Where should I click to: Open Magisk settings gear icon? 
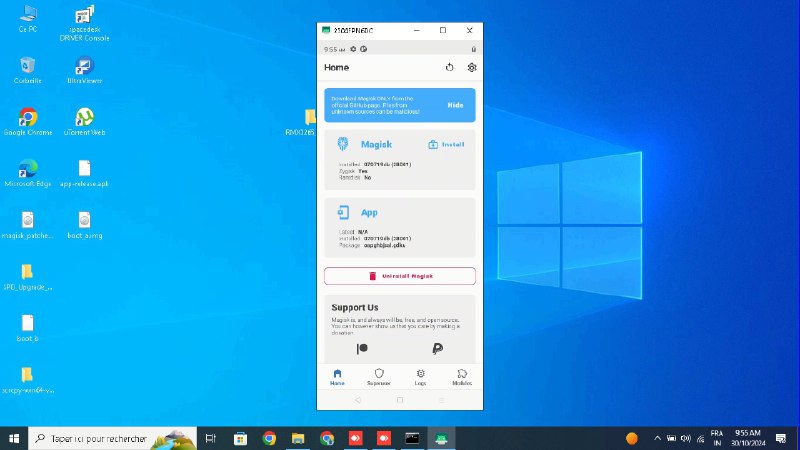click(471, 67)
